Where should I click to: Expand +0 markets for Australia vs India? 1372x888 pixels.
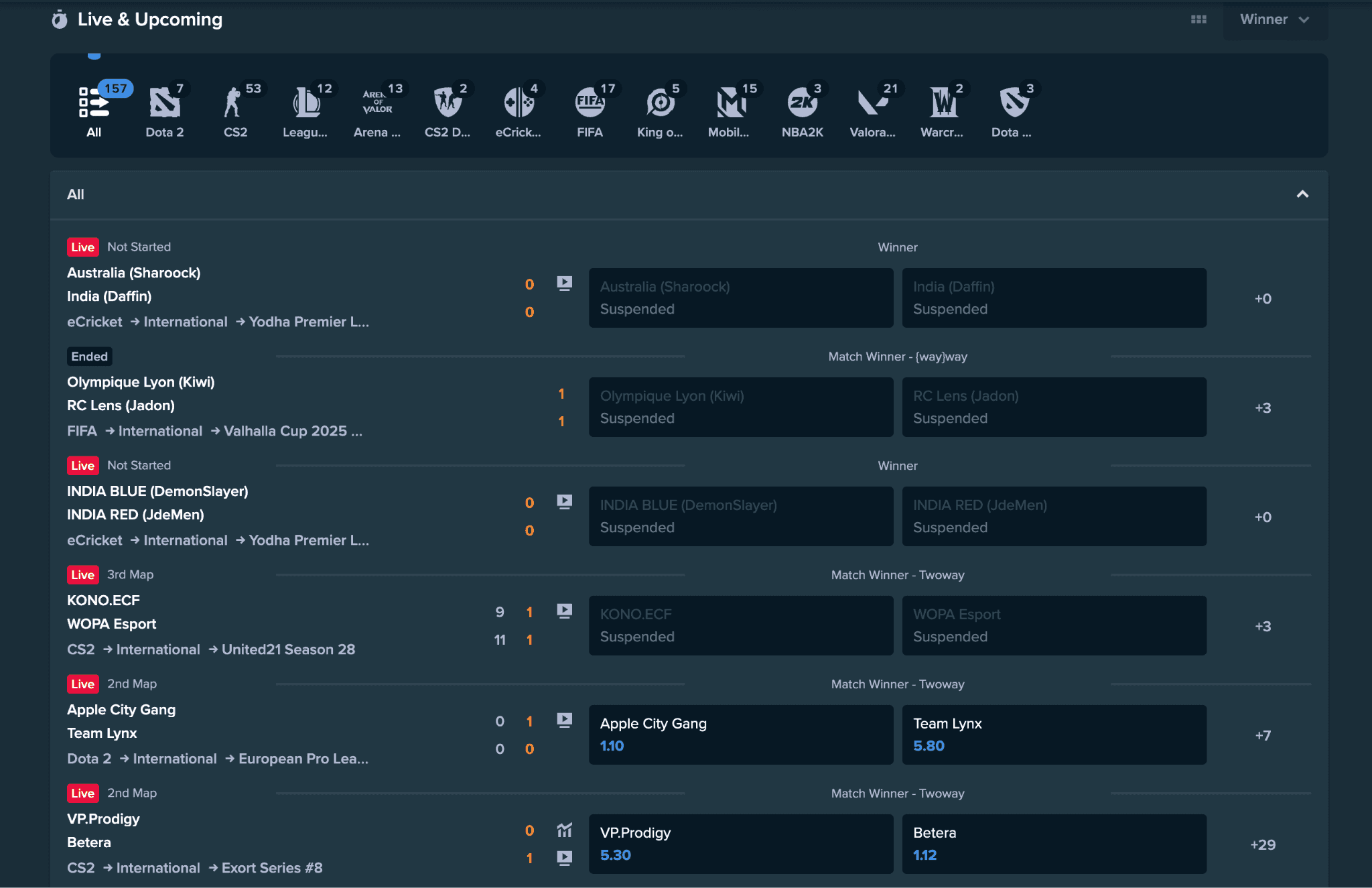tap(1263, 298)
